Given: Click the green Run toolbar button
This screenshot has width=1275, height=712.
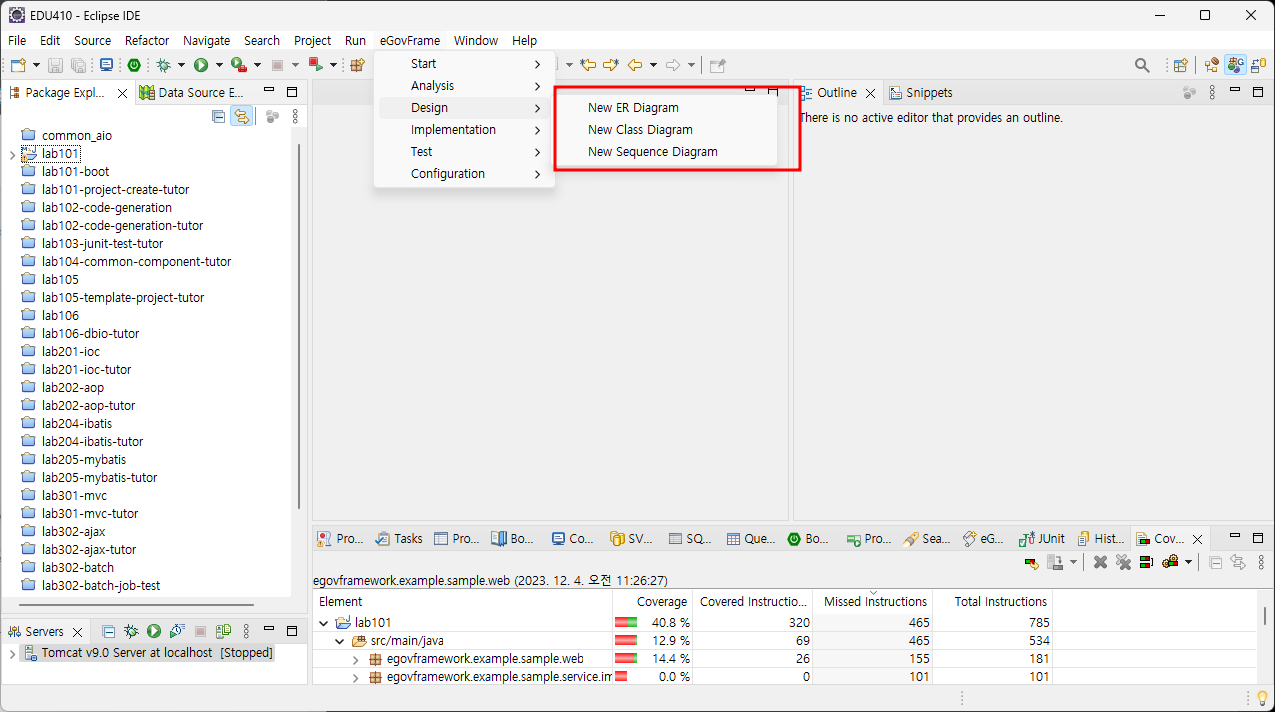Looking at the screenshot, I should [x=201, y=65].
